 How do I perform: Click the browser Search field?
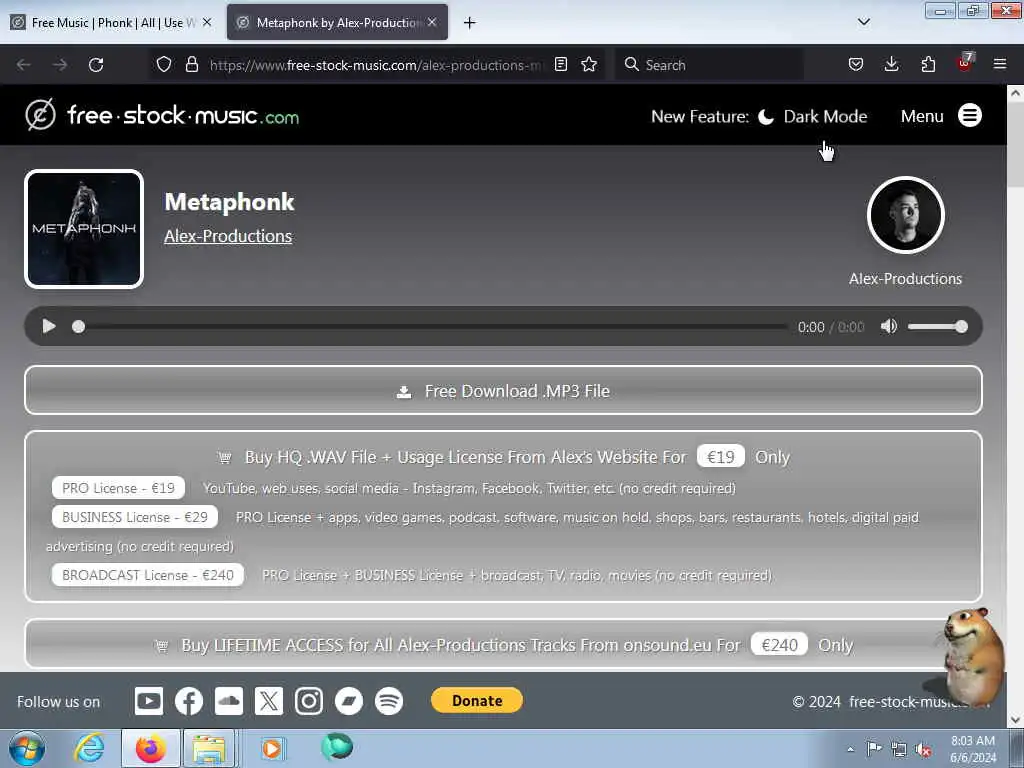[x=709, y=65]
